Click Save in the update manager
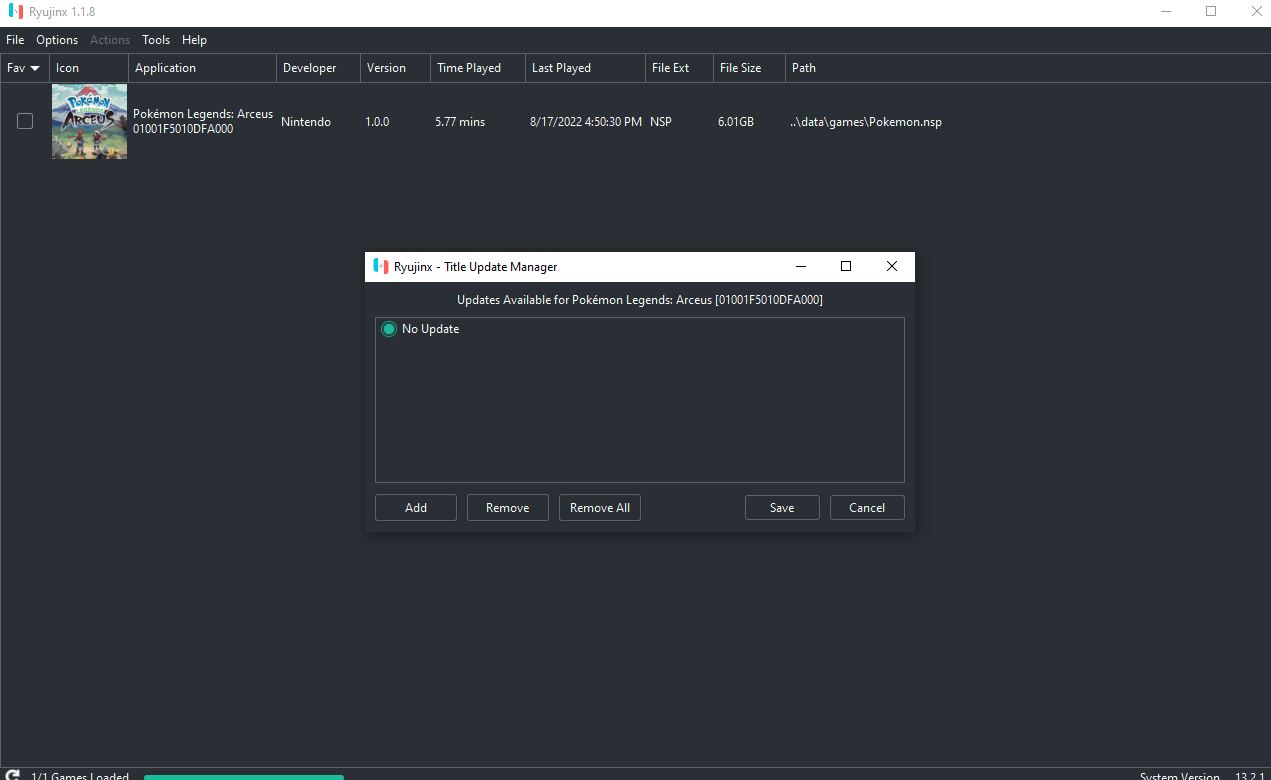1271x780 pixels. tap(781, 507)
